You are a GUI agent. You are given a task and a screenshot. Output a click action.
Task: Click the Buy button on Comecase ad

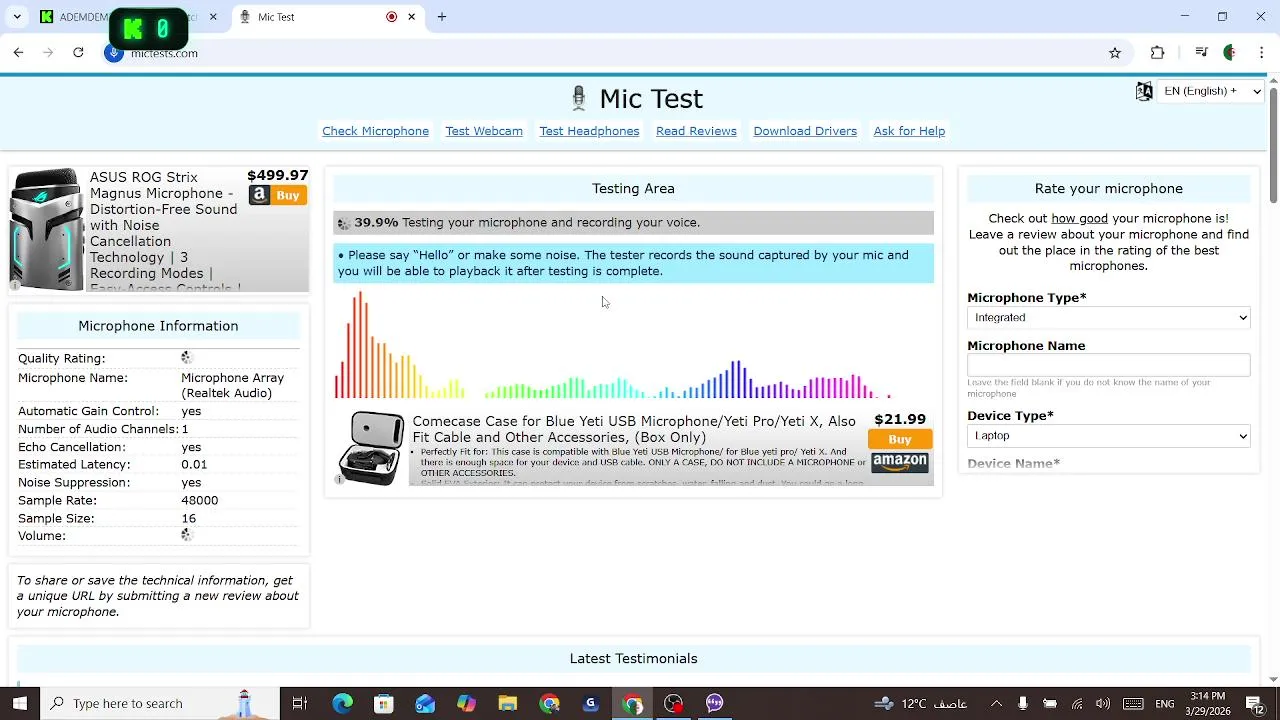pyautogui.click(x=900, y=439)
